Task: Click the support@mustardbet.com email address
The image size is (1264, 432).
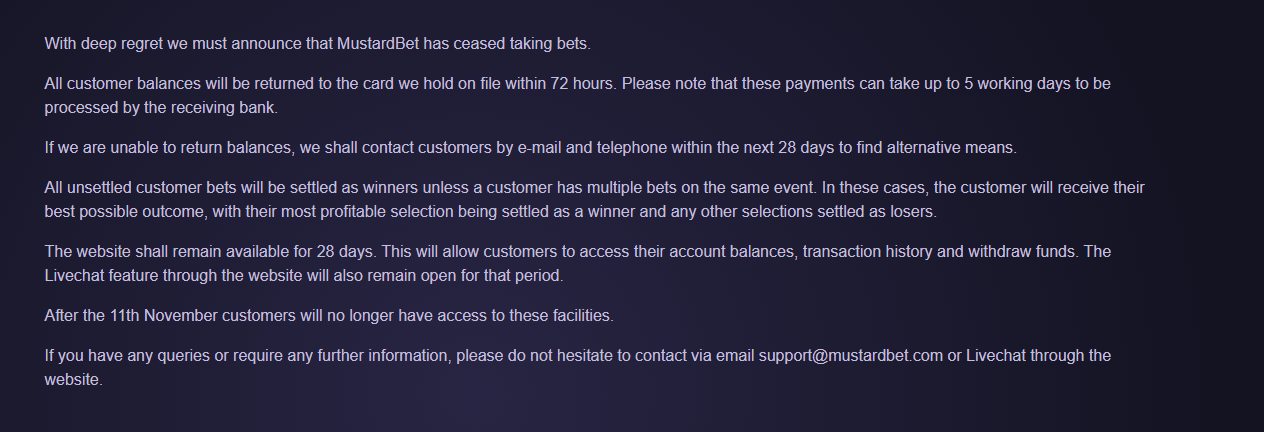Action: point(850,356)
